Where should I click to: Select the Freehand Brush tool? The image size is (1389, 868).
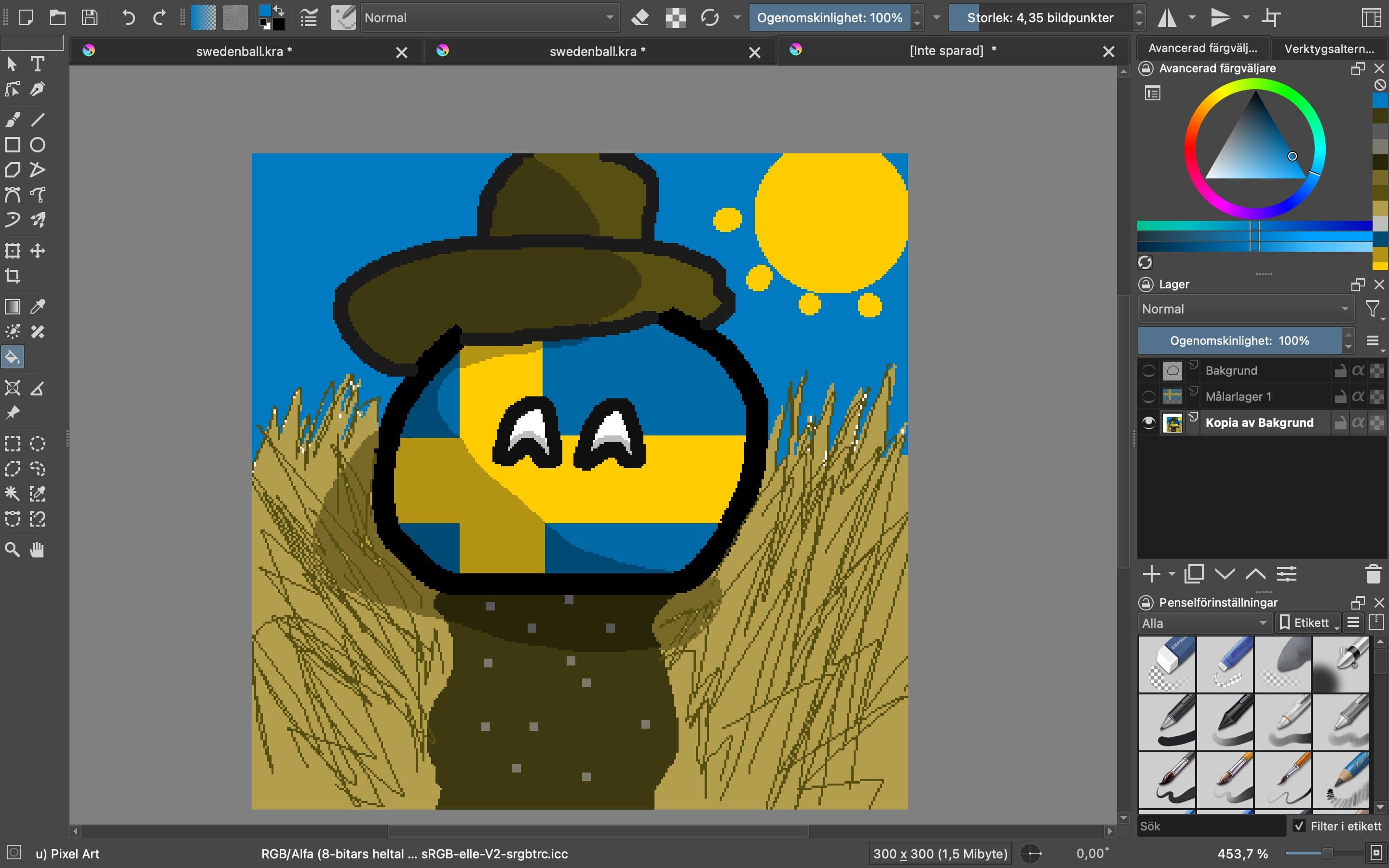[x=13, y=120]
